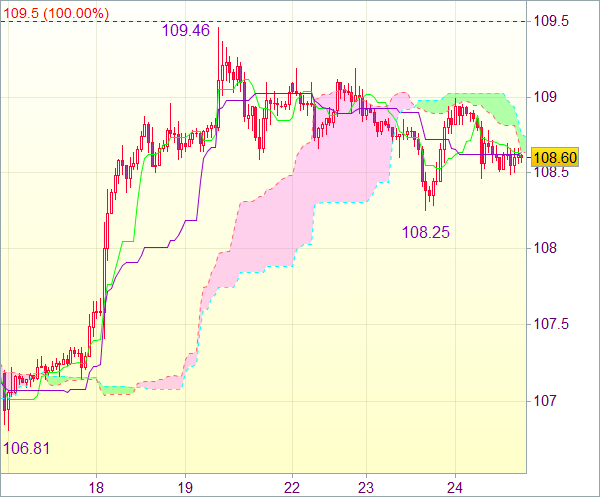Click date label 22 on time axis

(x=292, y=488)
